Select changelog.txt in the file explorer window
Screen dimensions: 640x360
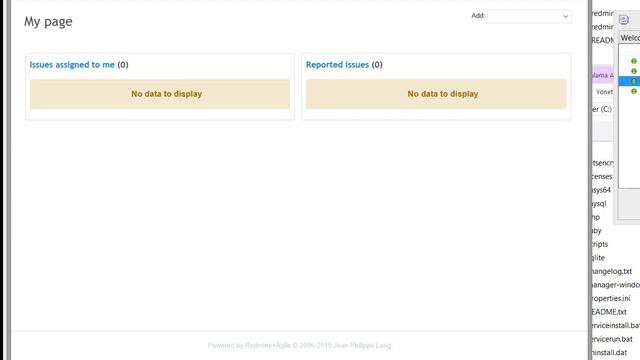pos(612,271)
